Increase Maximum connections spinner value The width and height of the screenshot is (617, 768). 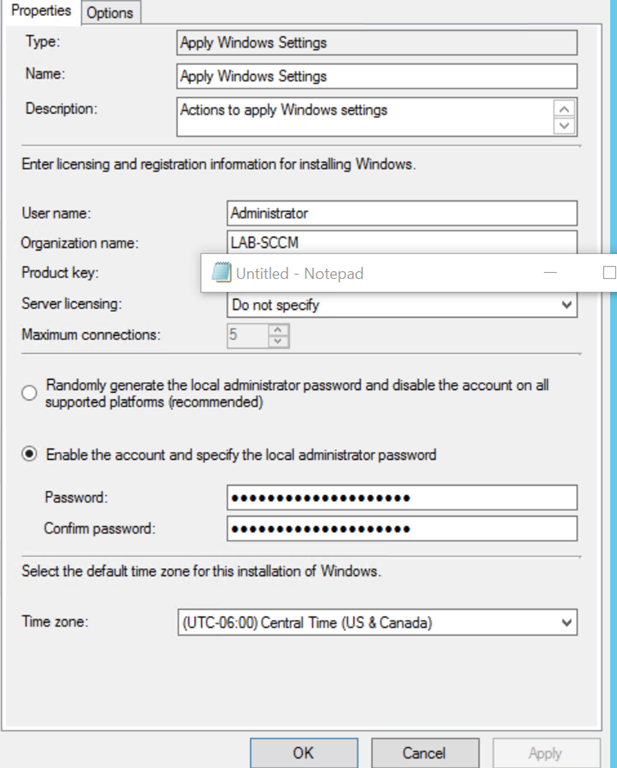[278, 330]
